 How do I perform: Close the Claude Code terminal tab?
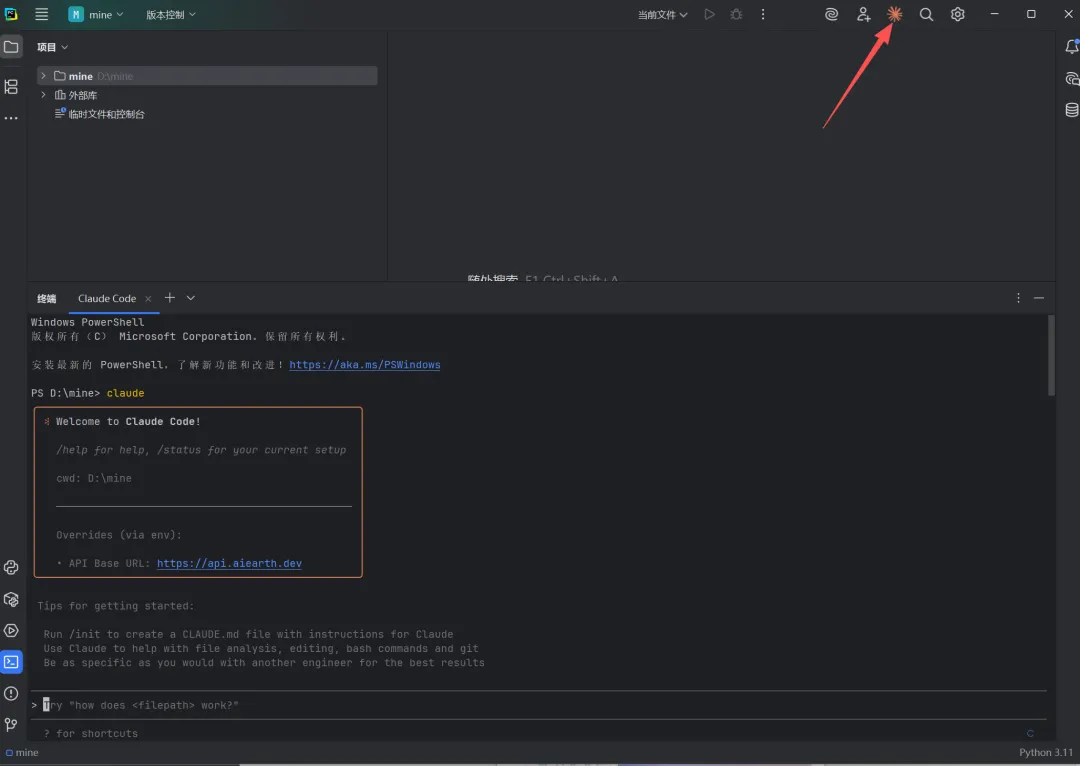(147, 298)
